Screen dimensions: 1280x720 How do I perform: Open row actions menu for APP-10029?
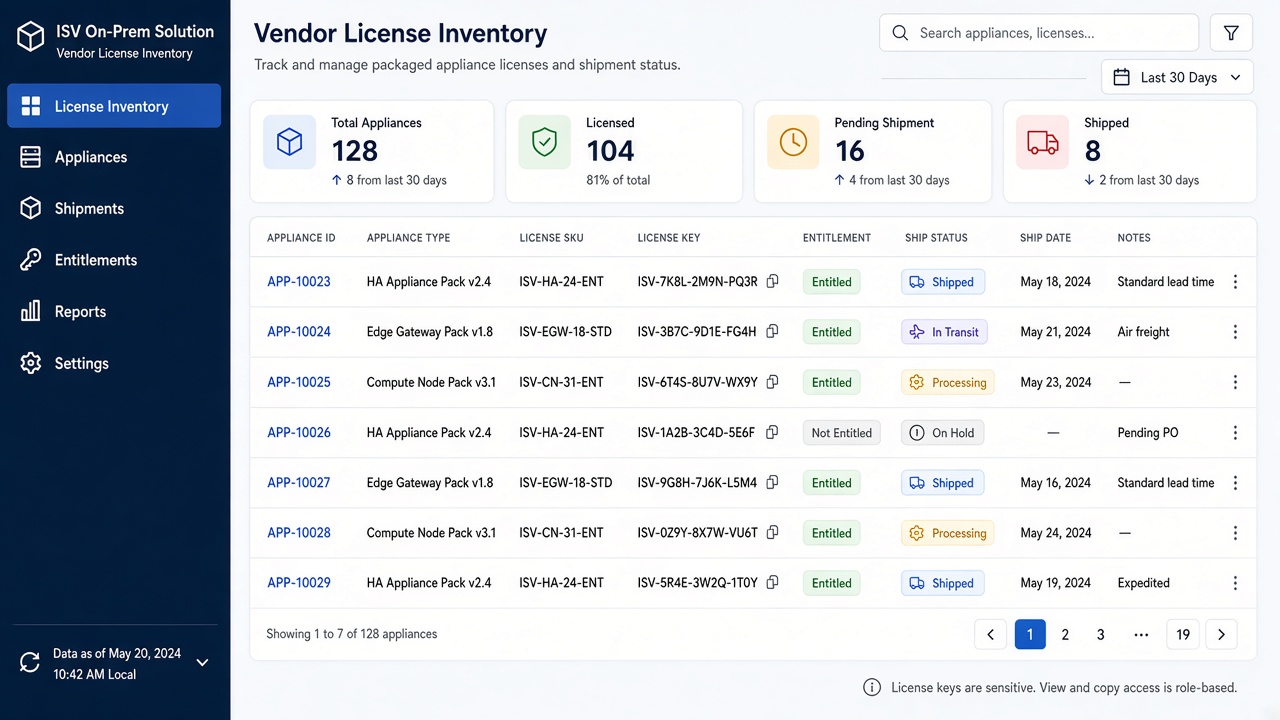click(1235, 583)
